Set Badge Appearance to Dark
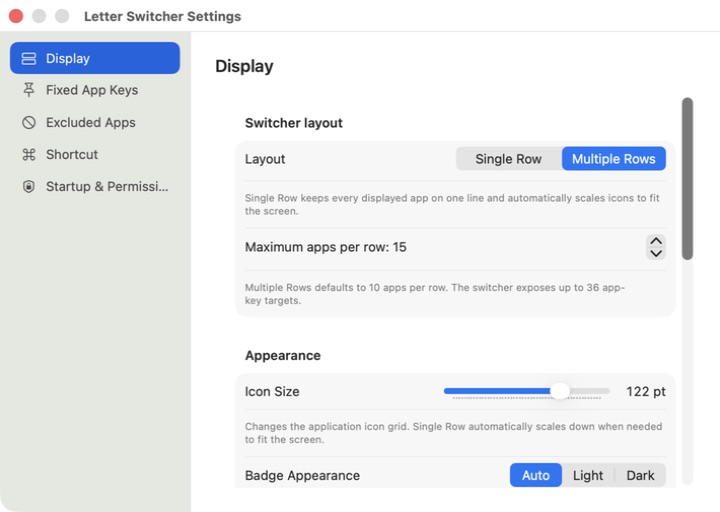Screen dimensions: 720x512 tap(640, 475)
